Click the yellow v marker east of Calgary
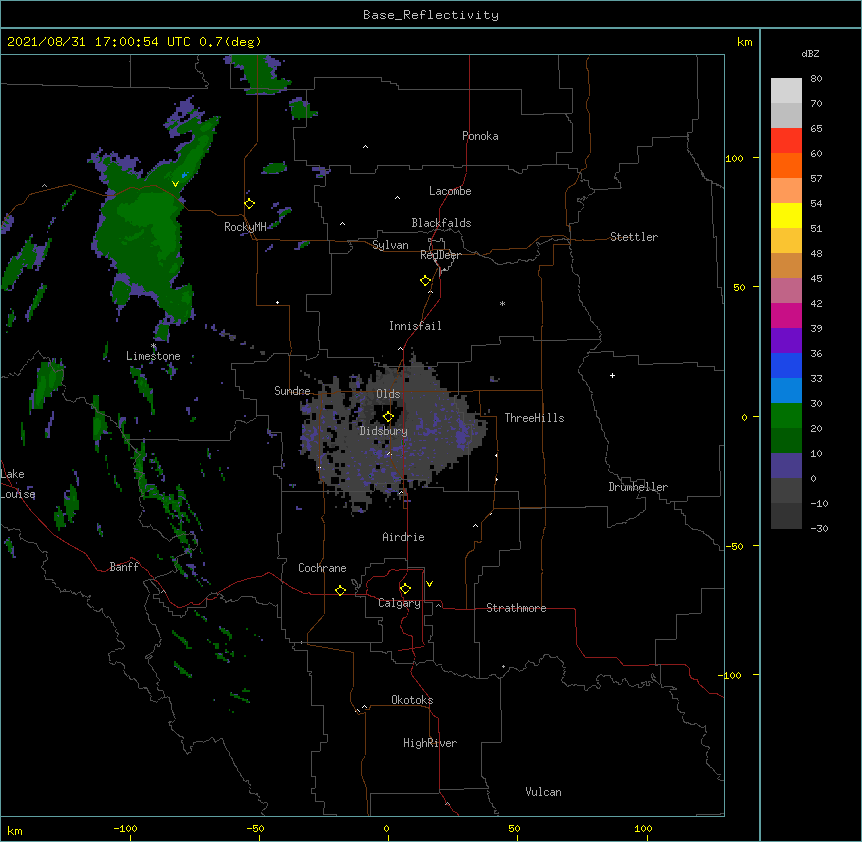This screenshot has width=862, height=842. [429, 584]
